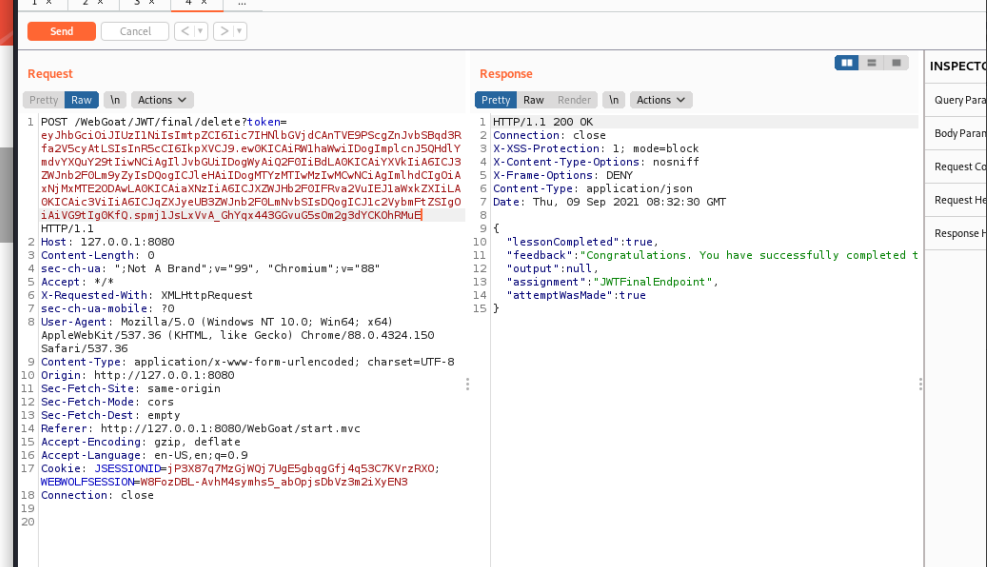The width and height of the screenshot is (987, 567).
Task: Click the Sec-Fetch-Site: same-origin header
Action: (131, 389)
